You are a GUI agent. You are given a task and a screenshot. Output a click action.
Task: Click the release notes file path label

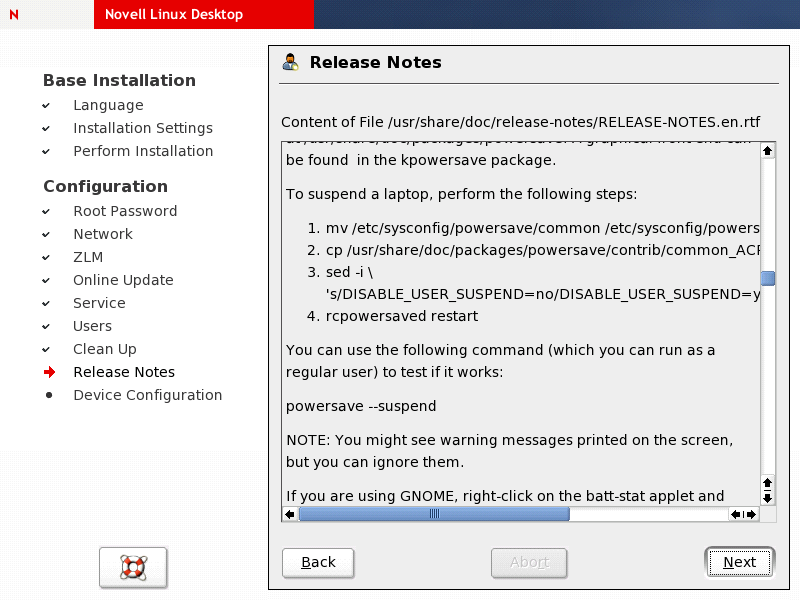(x=520, y=122)
